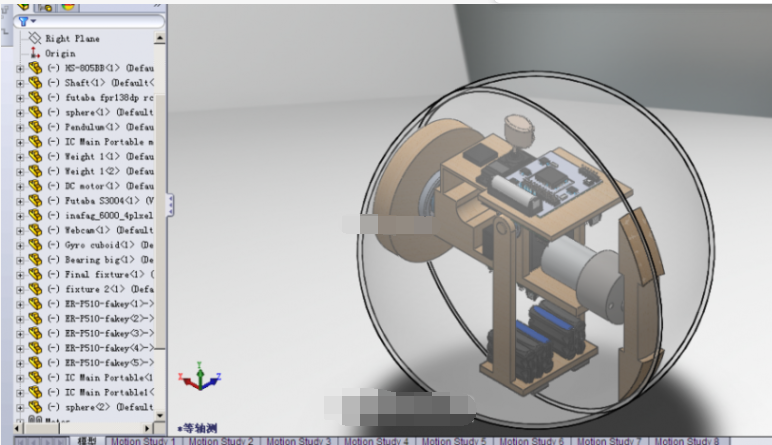
Task: Expand the ER-P510-fakey<2> node
Action: click(x=20, y=319)
